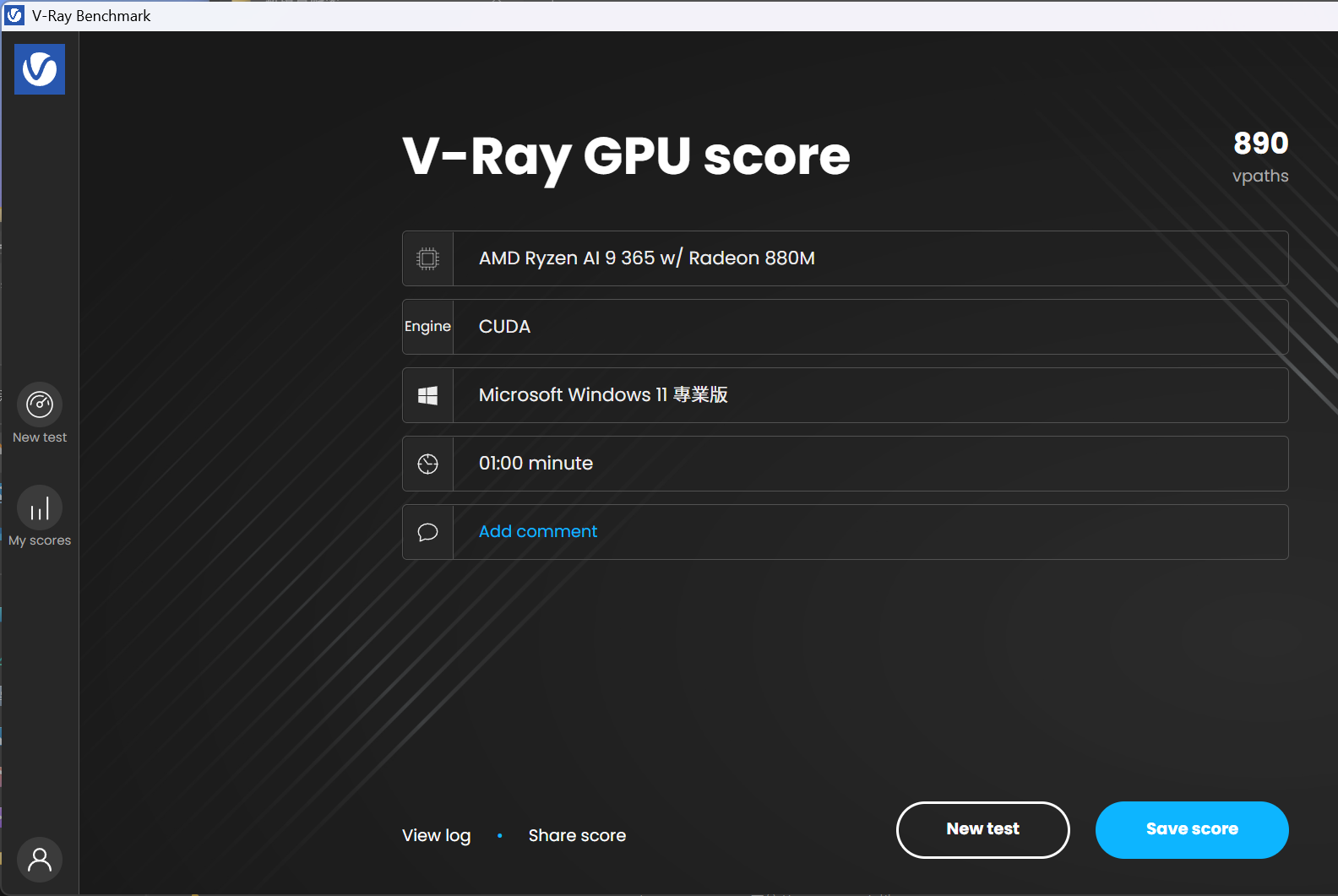Open New test from the sidebar gauge icon

click(40, 405)
